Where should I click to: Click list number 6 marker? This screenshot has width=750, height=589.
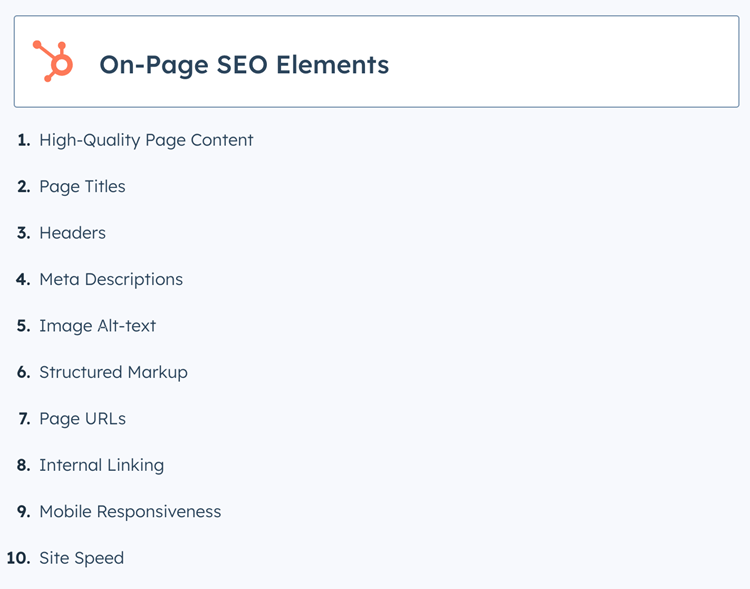tap(24, 372)
